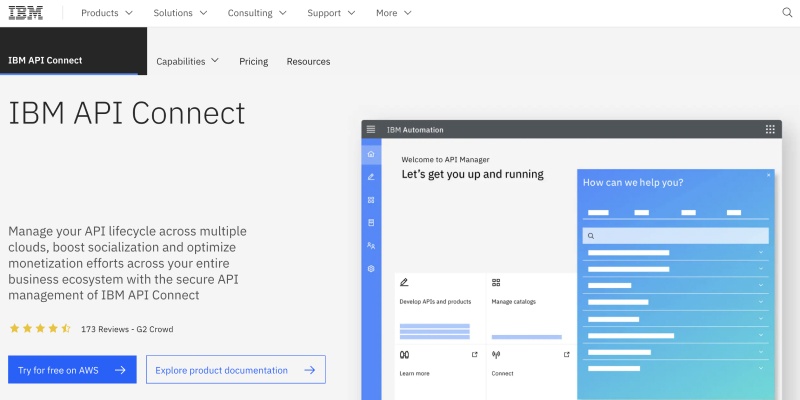
Task: Select the pencil Develop icon in sidebar
Action: click(371, 177)
